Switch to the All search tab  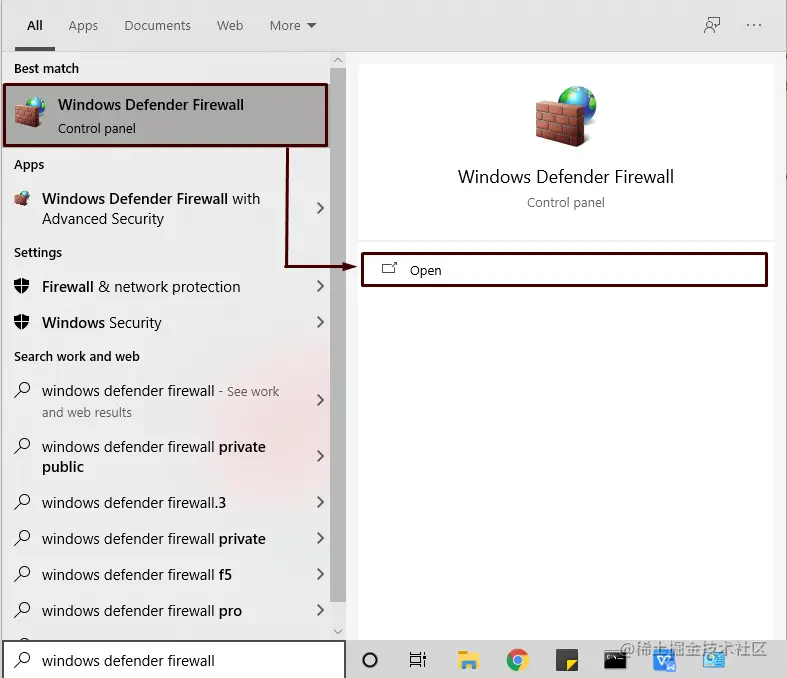[x=35, y=26]
